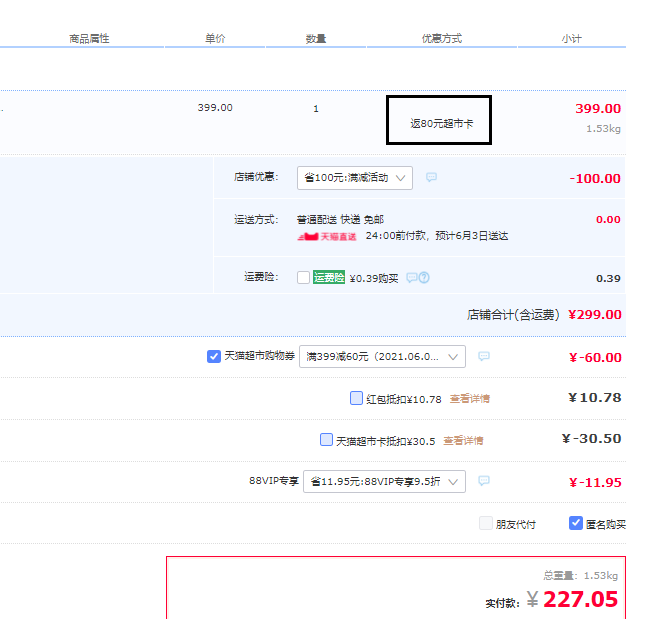The height and width of the screenshot is (619, 645).
Task: Click the -100.00 store discount amount
Action: (595, 179)
